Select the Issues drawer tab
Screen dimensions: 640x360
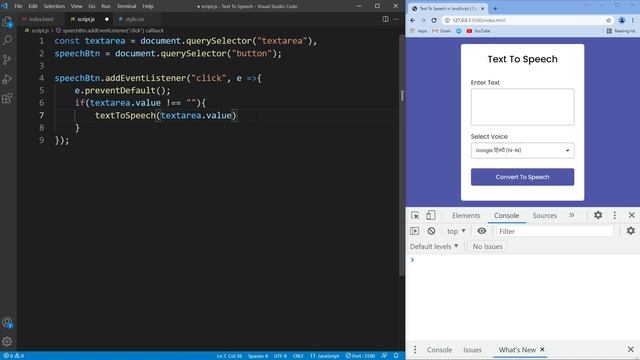pyautogui.click(x=472, y=350)
